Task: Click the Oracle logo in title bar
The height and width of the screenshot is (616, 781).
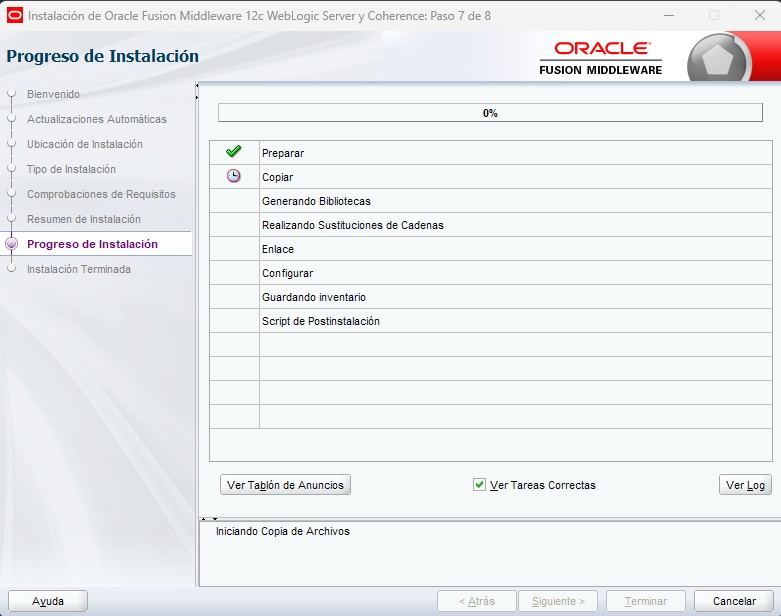Action: click(14, 15)
